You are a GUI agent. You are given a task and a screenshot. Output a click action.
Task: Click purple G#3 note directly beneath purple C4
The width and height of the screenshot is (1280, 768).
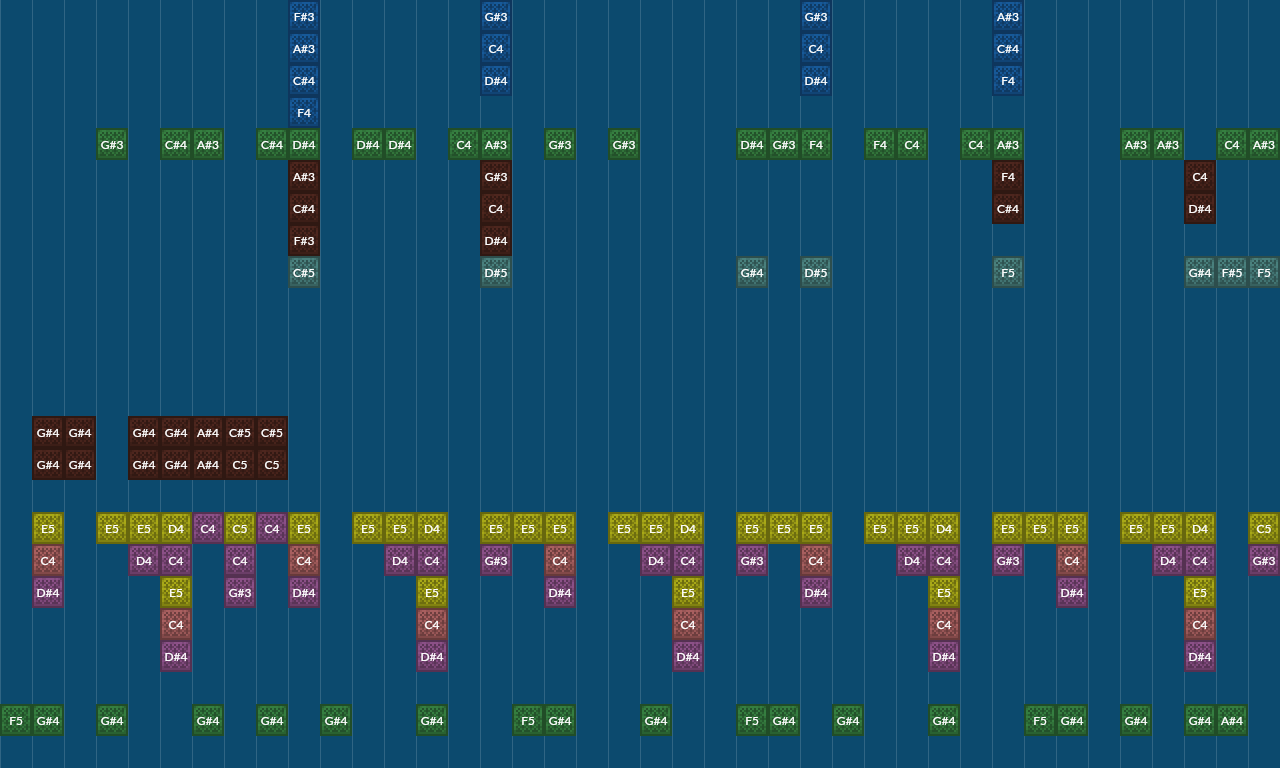pos(240,593)
